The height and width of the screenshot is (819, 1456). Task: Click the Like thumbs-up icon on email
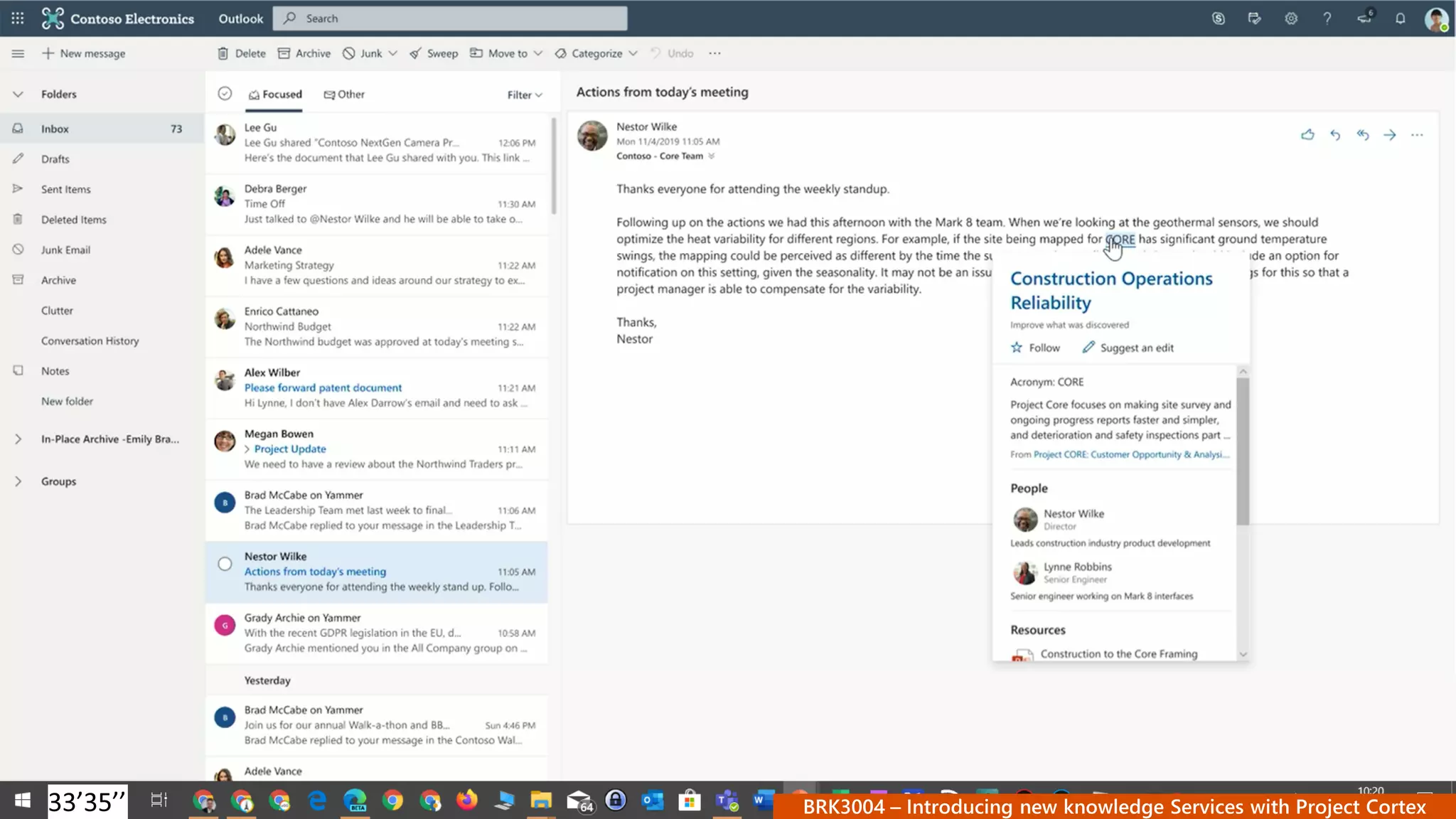click(x=1307, y=134)
